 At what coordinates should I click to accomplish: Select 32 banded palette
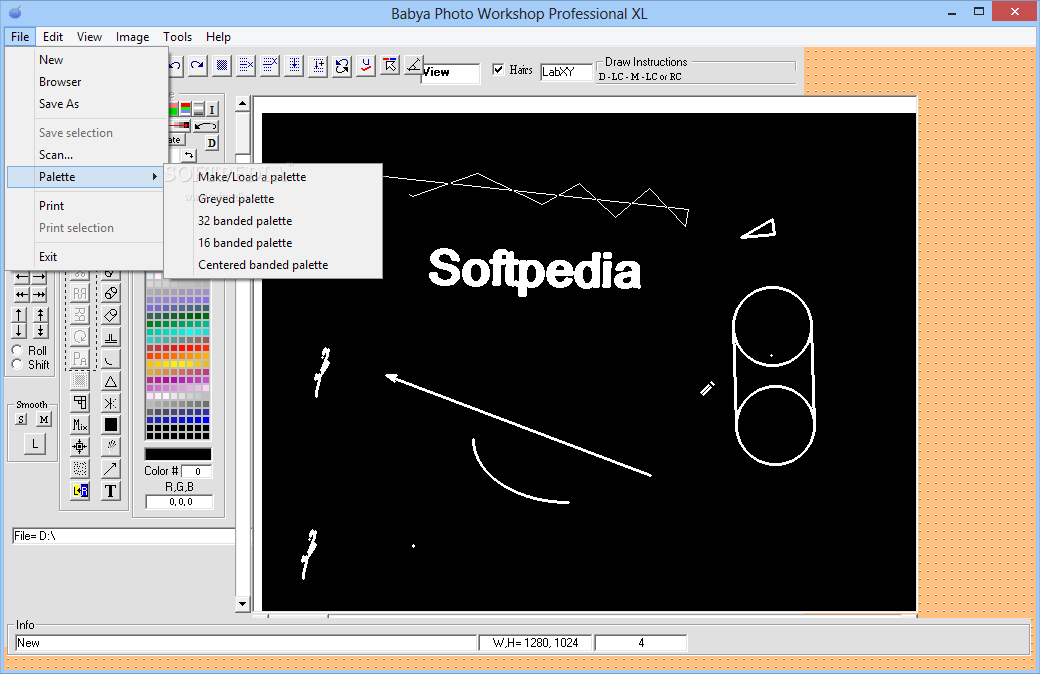point(273,220)
